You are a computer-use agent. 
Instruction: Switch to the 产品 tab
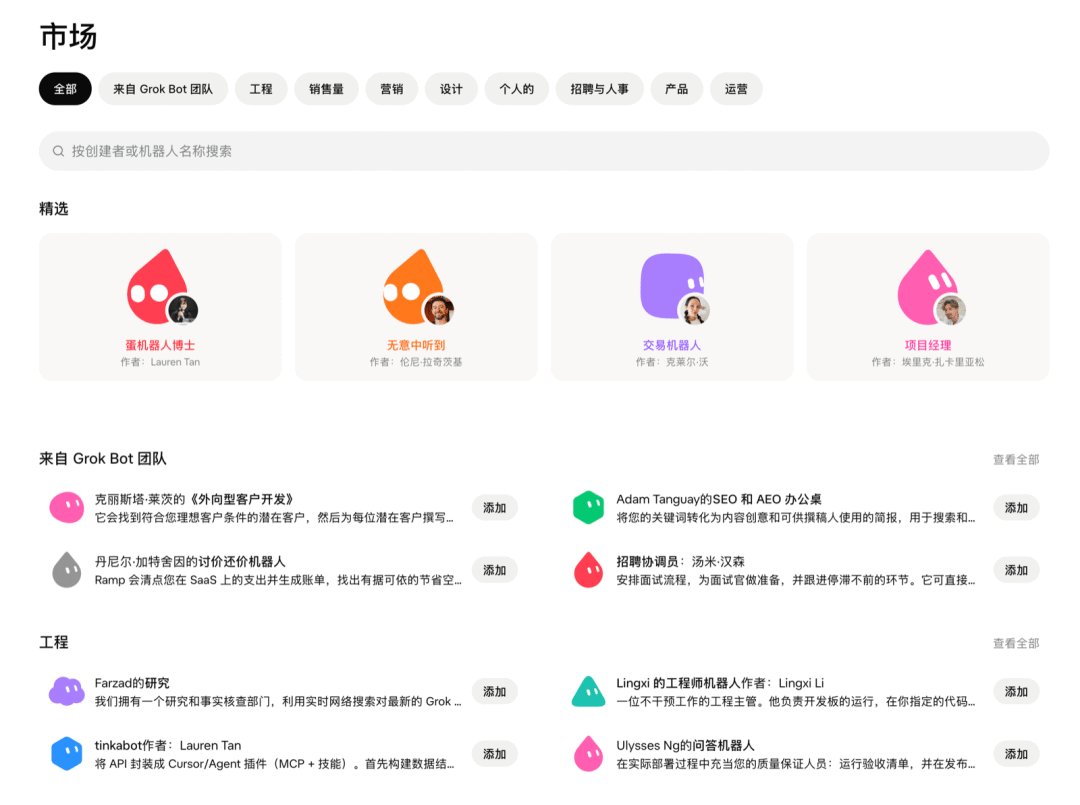[x=676, y=89]
